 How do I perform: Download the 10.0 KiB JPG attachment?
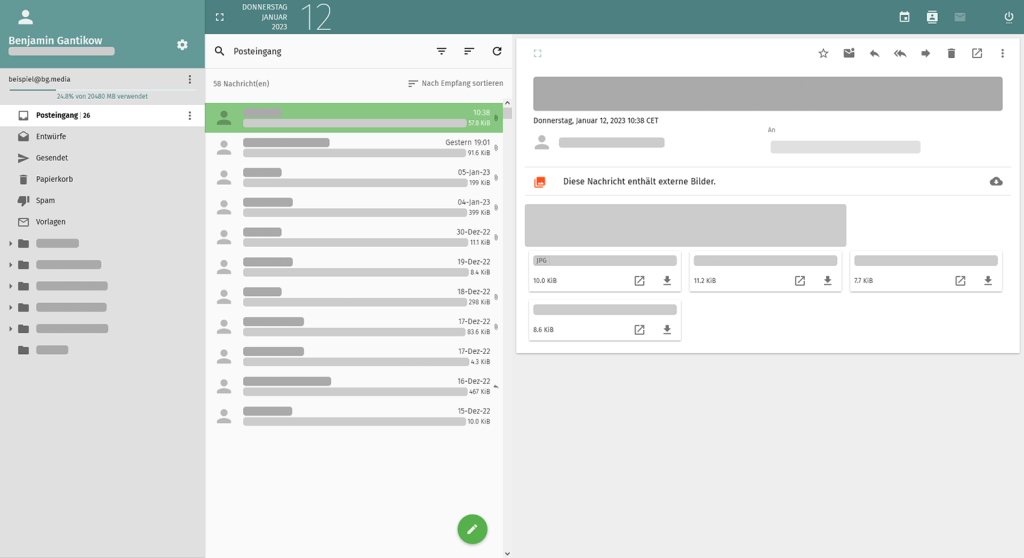(667, 281)
